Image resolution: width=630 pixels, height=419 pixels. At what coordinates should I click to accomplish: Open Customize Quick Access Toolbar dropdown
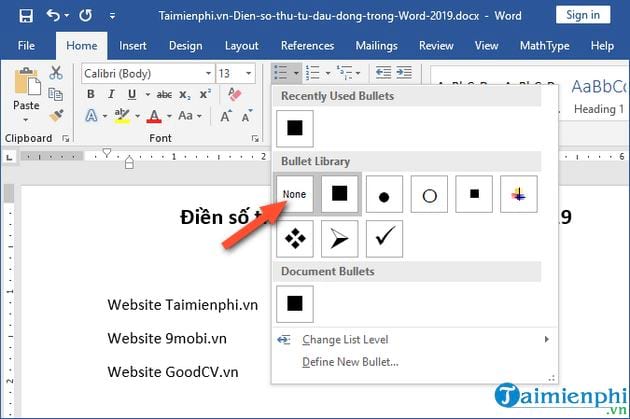point(112,16)
